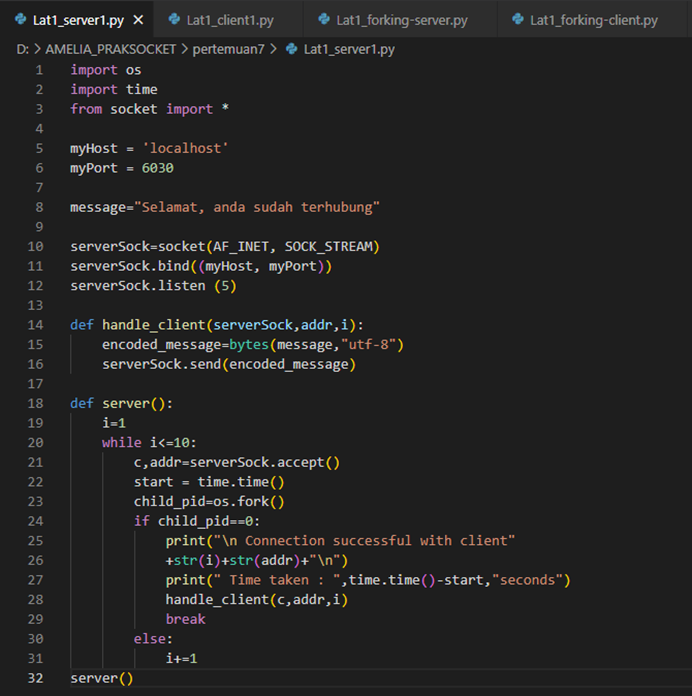This screenshot has height=696, width=692.
Task: Click Python icon on Lat1_forking-client.py tab
Action: point(518,19)
